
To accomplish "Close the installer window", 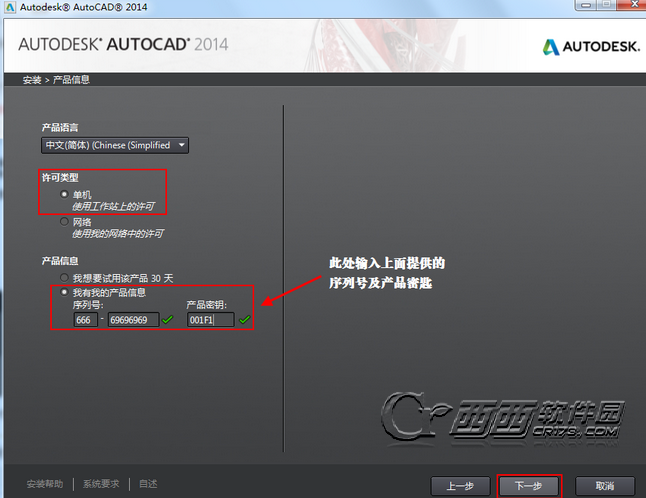I will [632, 5].
